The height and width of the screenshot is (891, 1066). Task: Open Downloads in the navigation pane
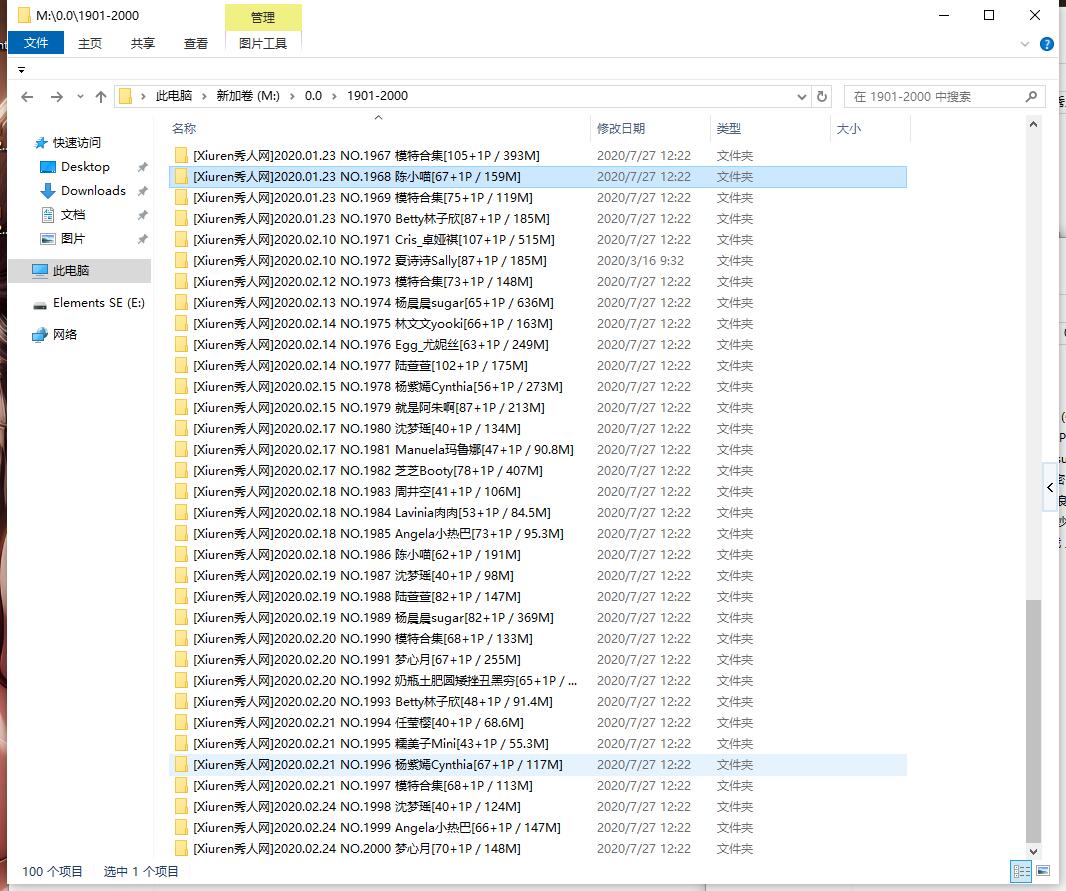pyautogui.click(x=92, y=191)
